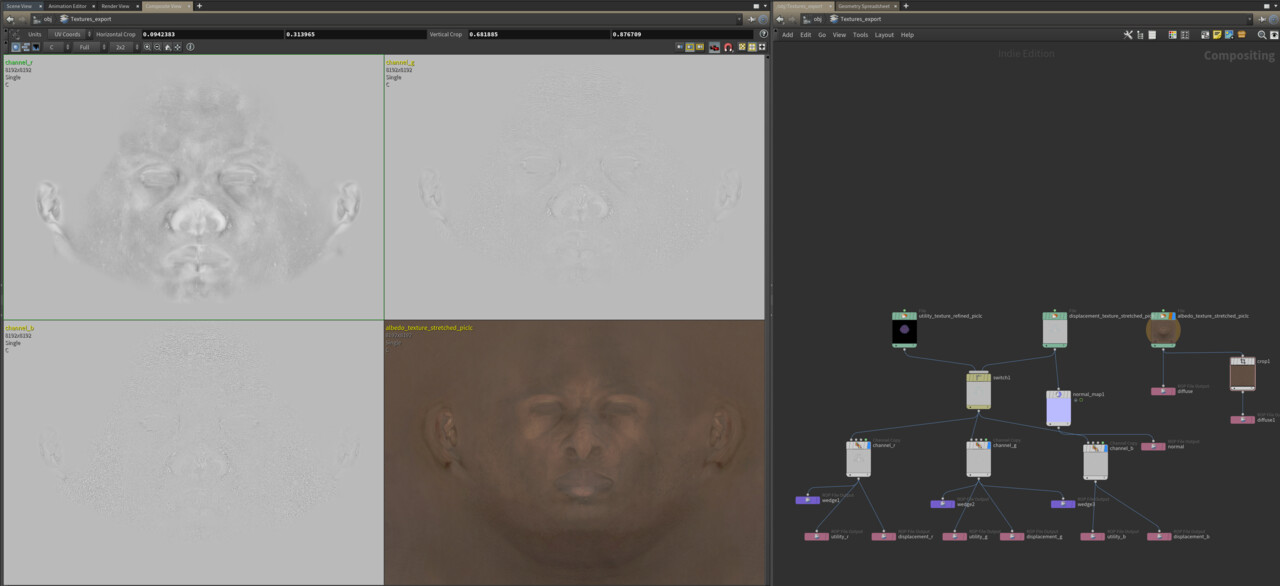Click Textures_export in the network path bar

pos(861,19)
